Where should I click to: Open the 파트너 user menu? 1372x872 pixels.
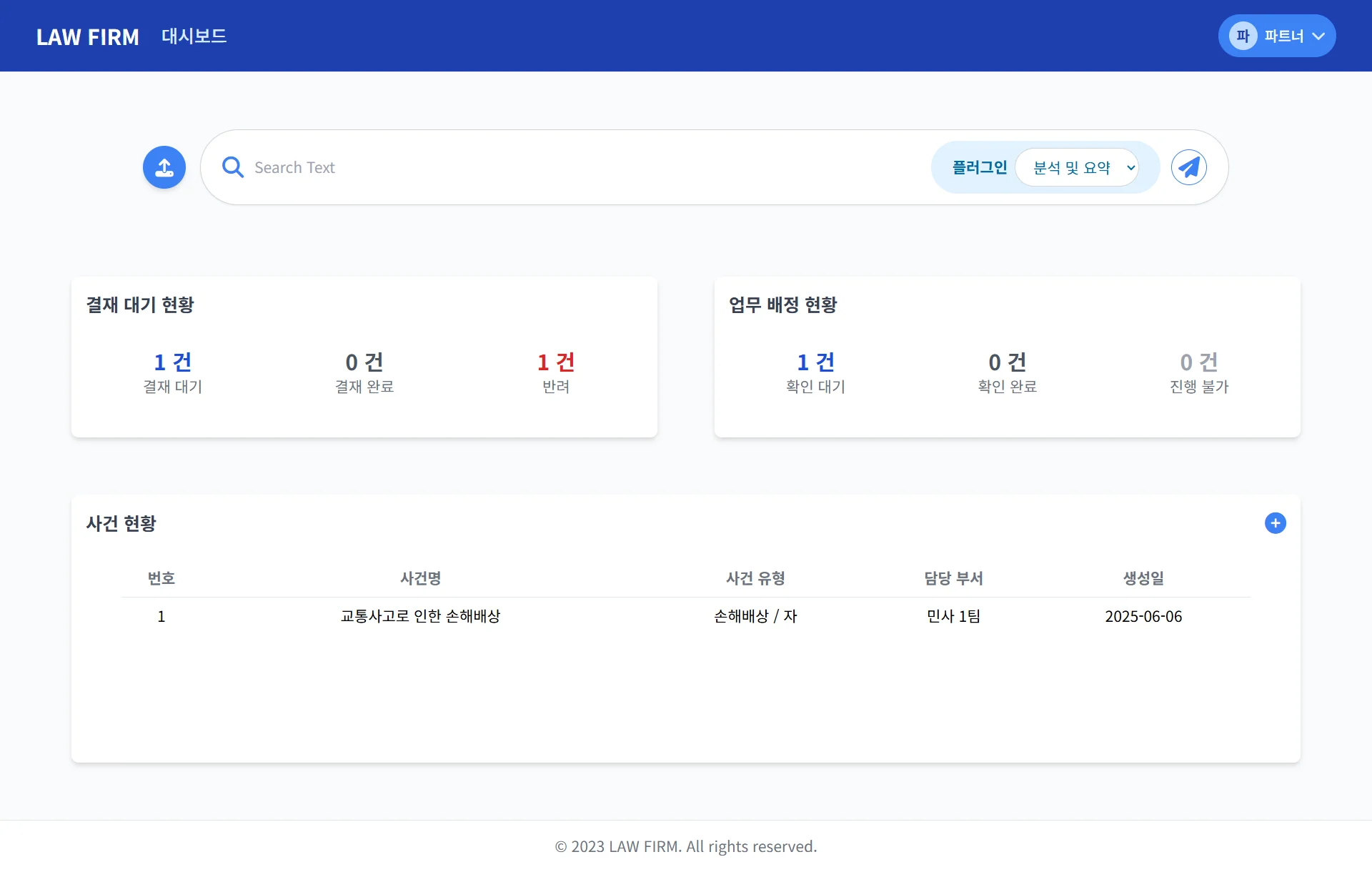click(1277, 36)
